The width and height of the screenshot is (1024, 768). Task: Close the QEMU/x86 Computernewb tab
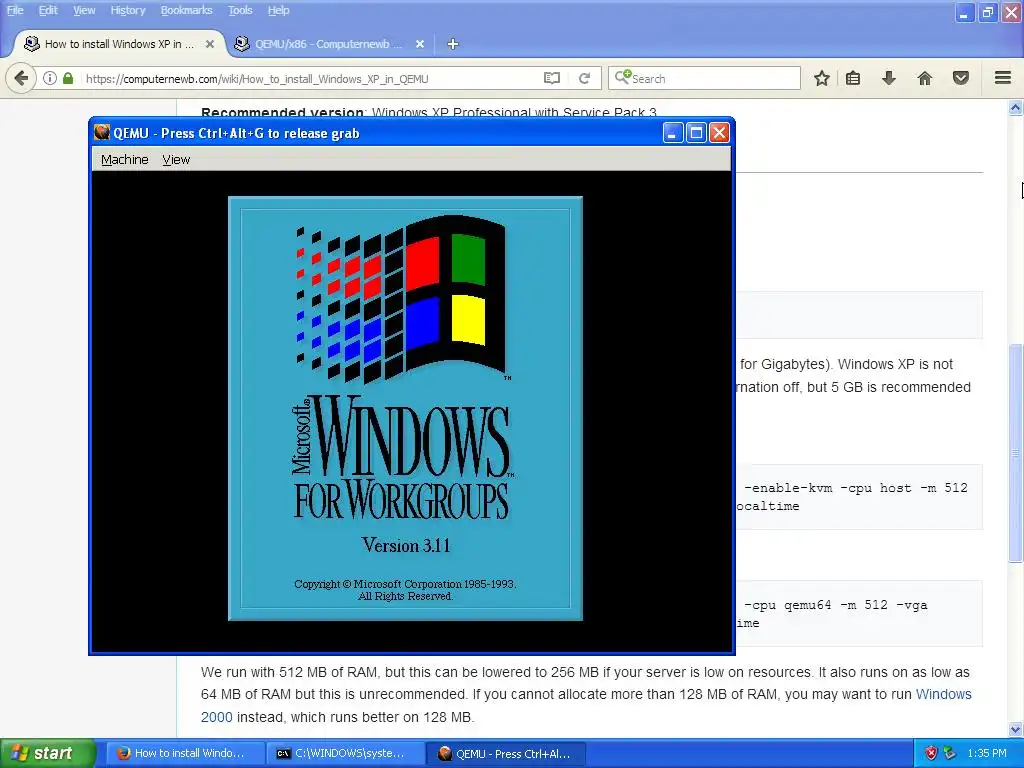coord(420,44)
